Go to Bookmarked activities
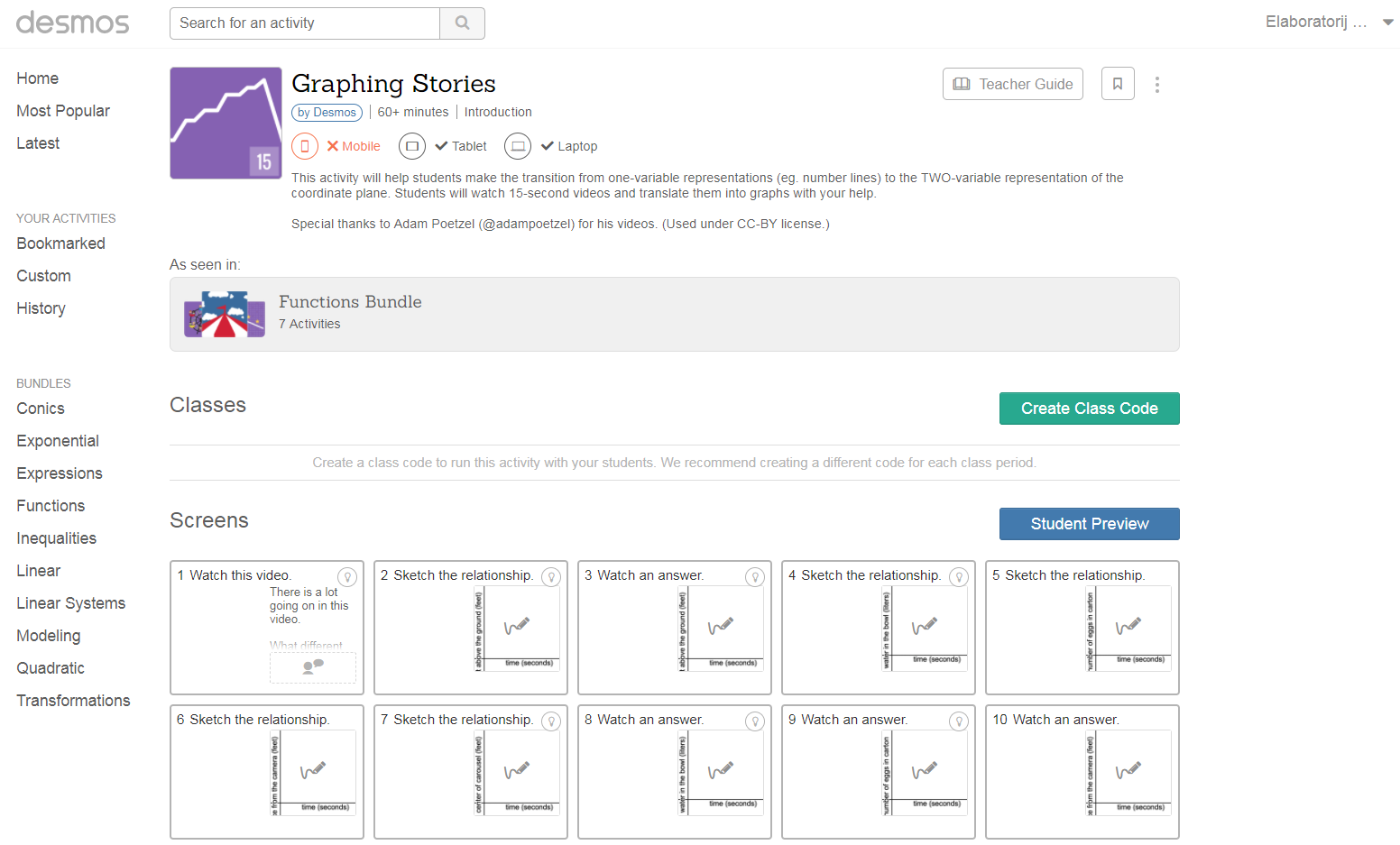Image resolution: width=1400 pixels, height=845 pixels. 60,243
